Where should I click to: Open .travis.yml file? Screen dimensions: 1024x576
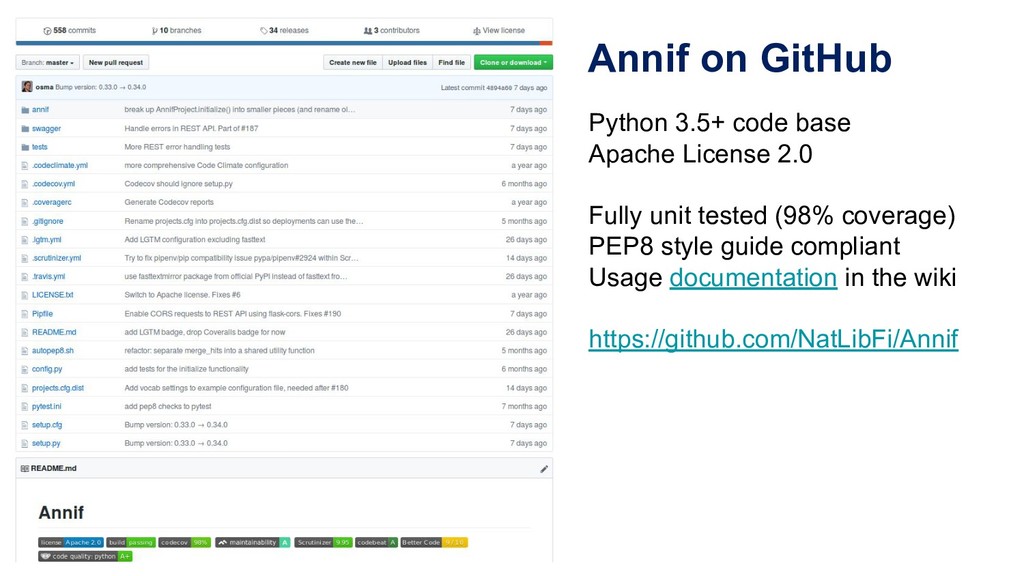point(48,276)
